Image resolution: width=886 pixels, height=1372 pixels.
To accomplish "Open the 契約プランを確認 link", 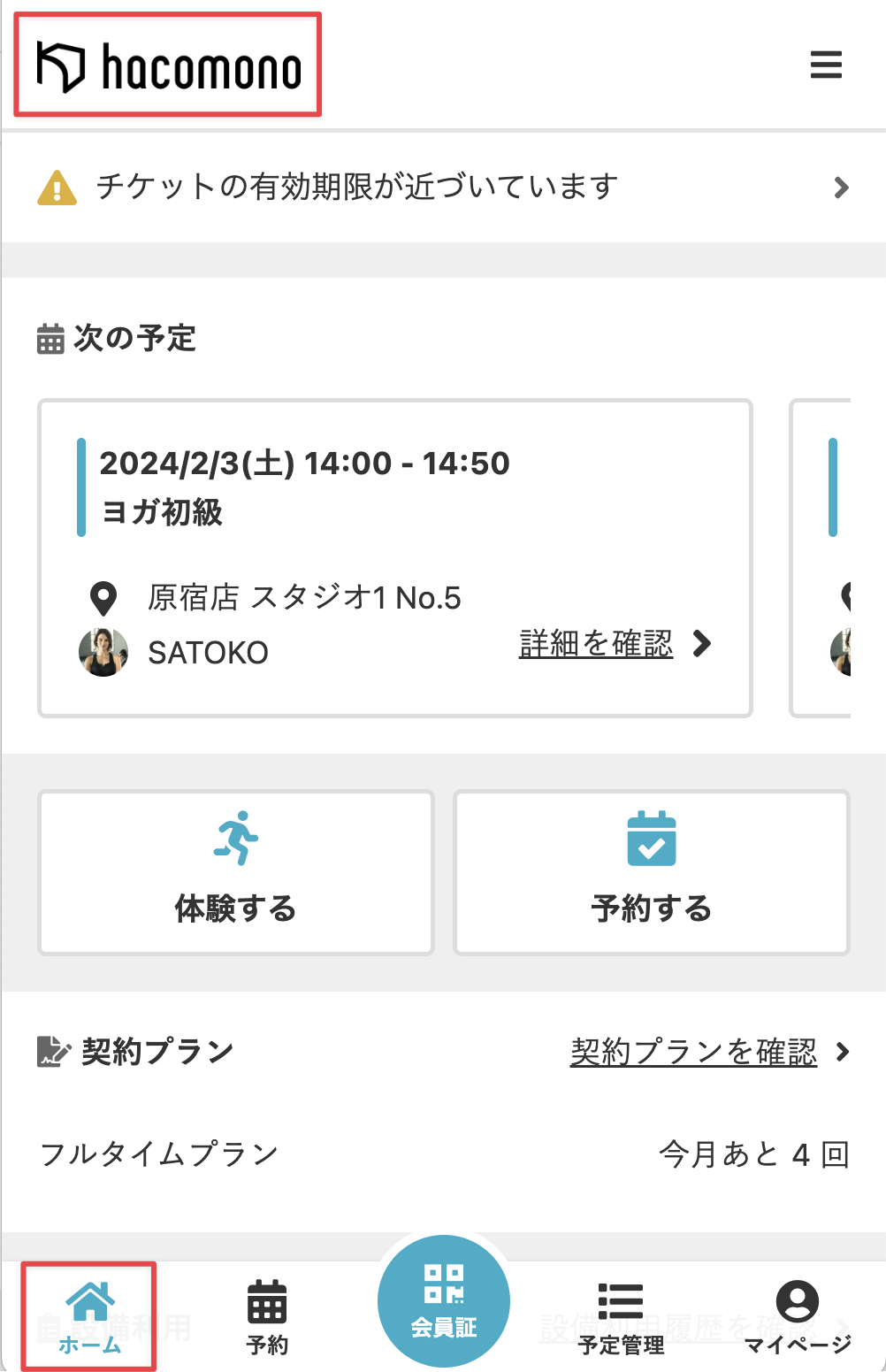I will 694,1052.
